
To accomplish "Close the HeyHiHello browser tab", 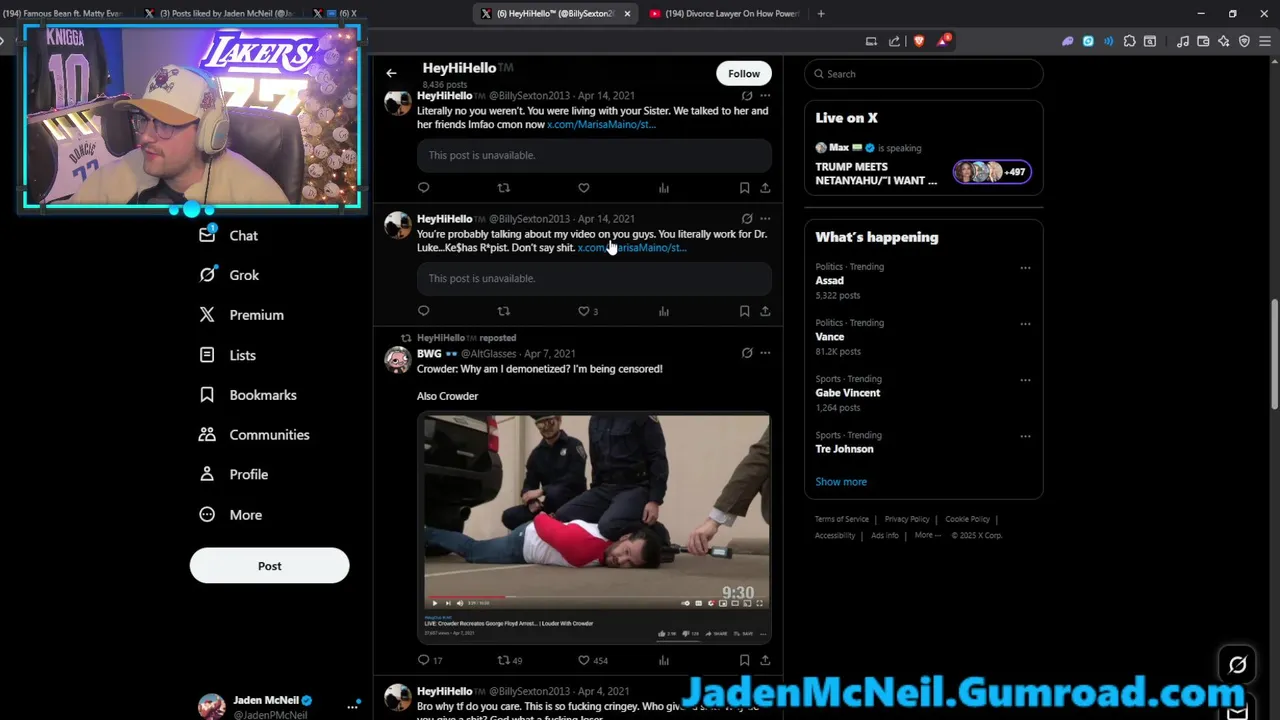I will 627,14.
